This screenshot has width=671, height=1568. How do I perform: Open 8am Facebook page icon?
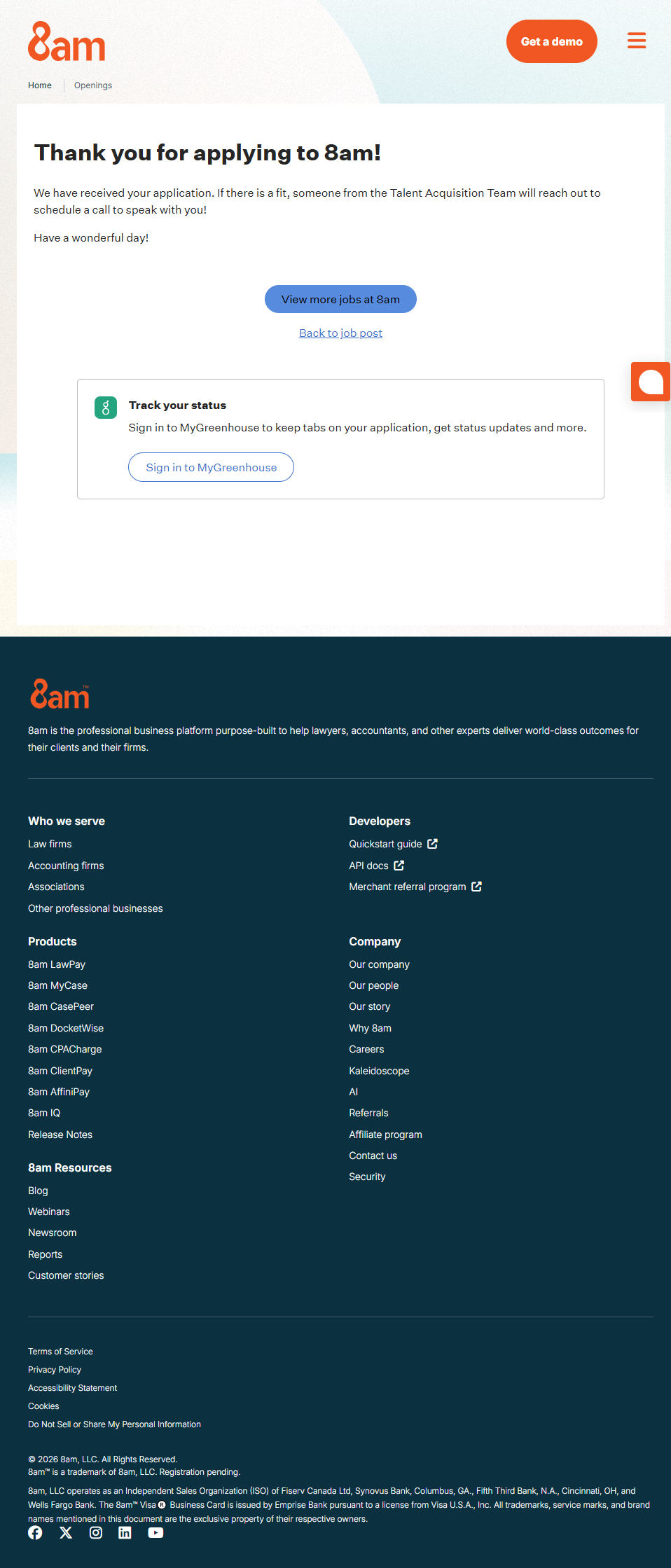[35, 1532]
